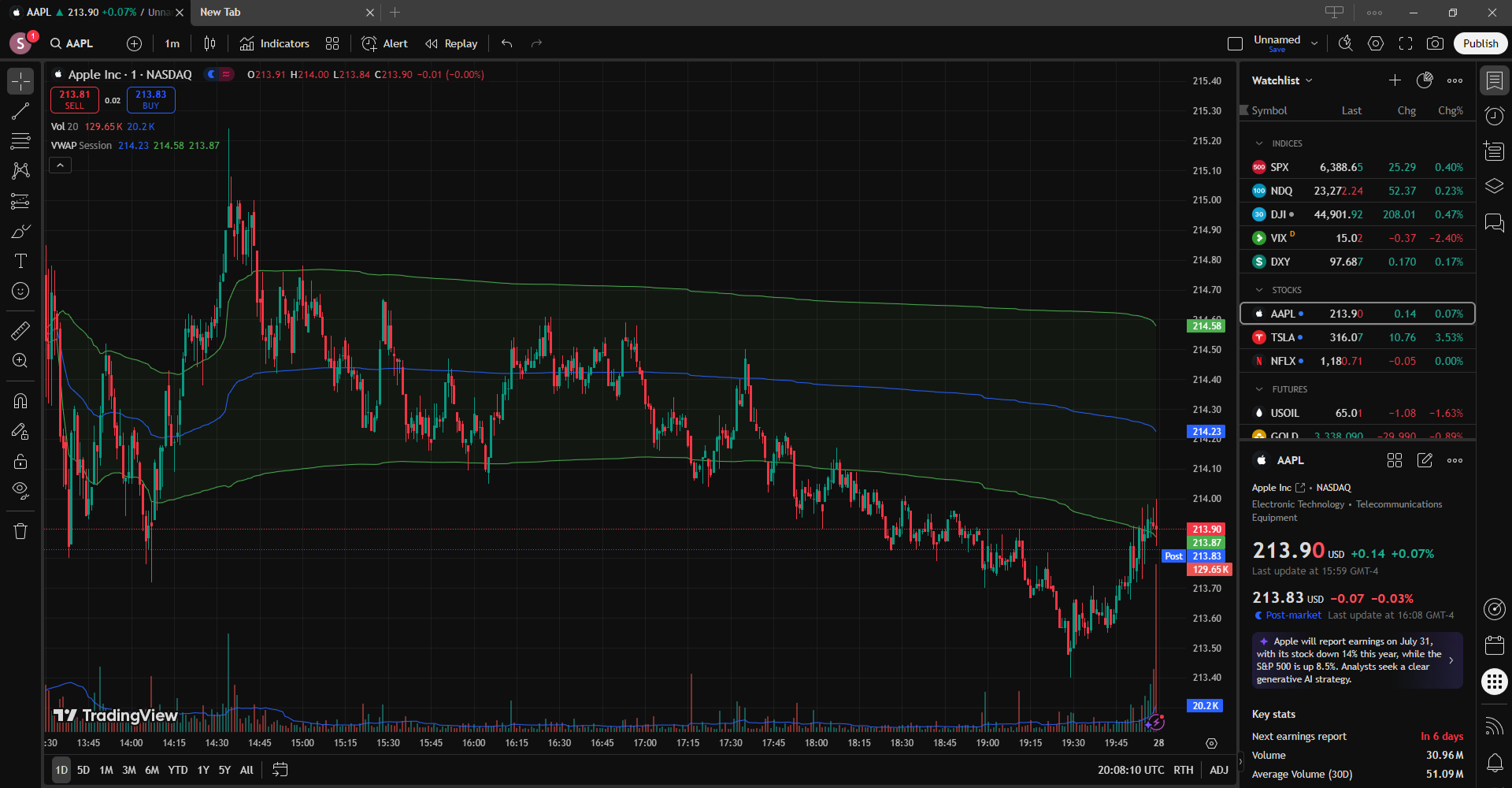This screenshot has width=1512, height=788.
Task: Take a chart snapshot with camera icon
Action: click(x=1435, y=43)
